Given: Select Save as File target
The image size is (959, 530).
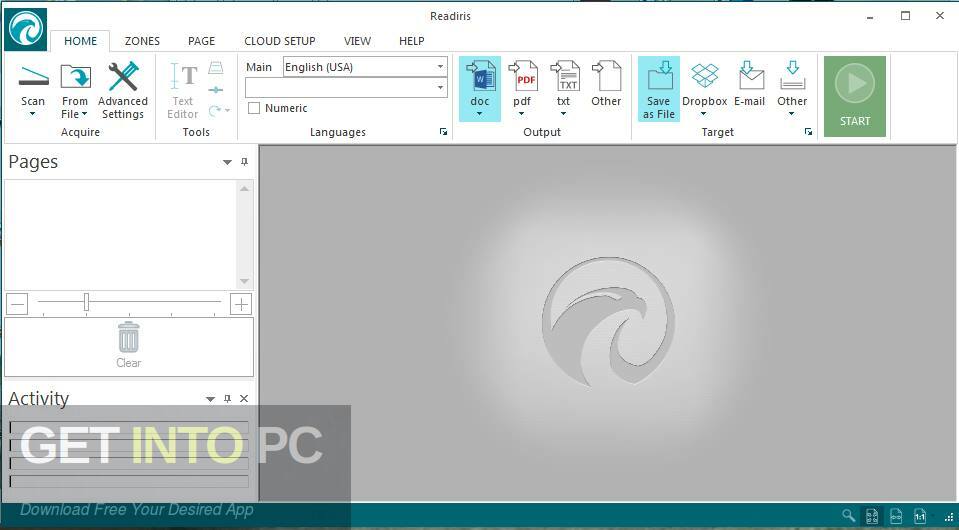Looking at the screenshot, I should coord(659,89).
